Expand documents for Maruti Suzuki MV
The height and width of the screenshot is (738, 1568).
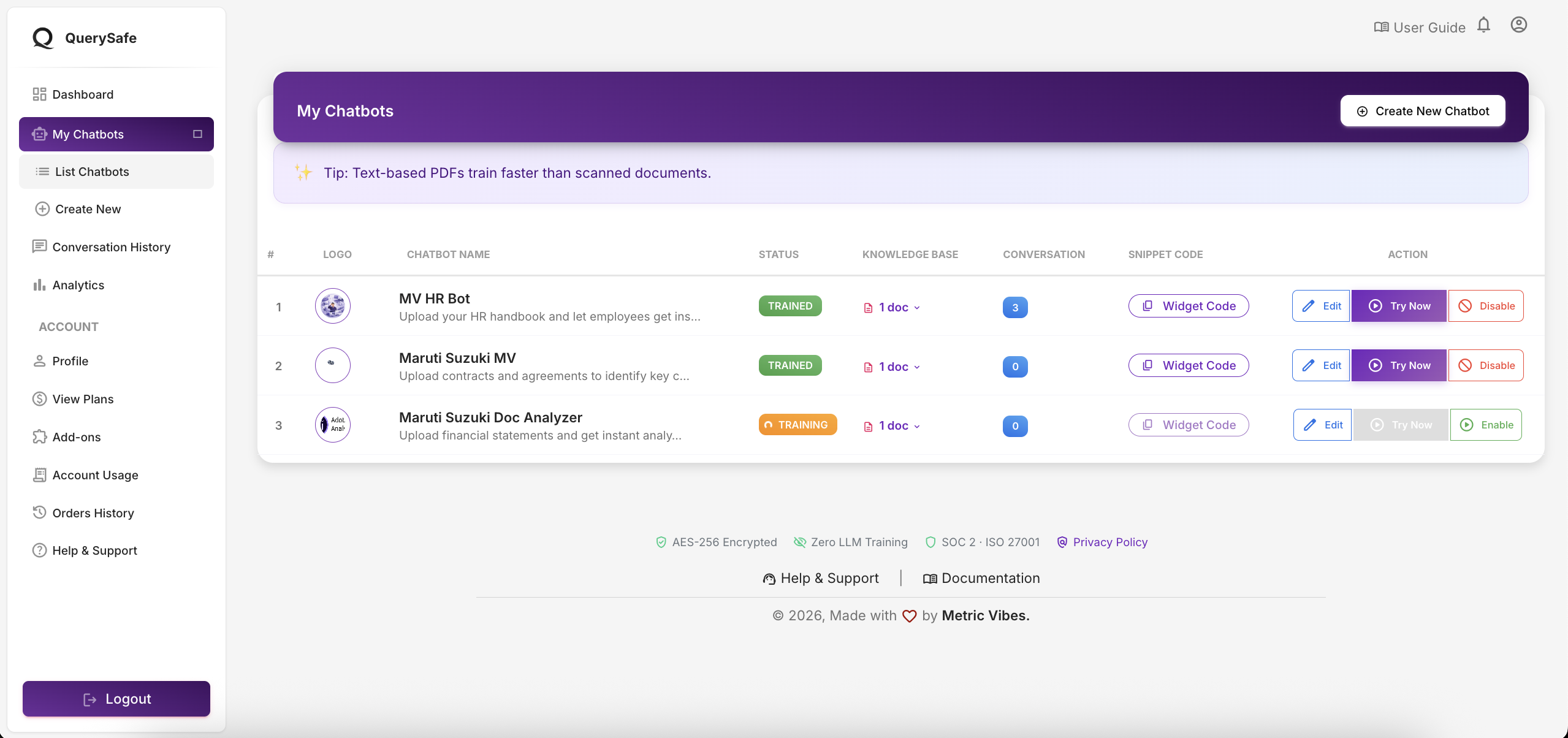(892, 367)
